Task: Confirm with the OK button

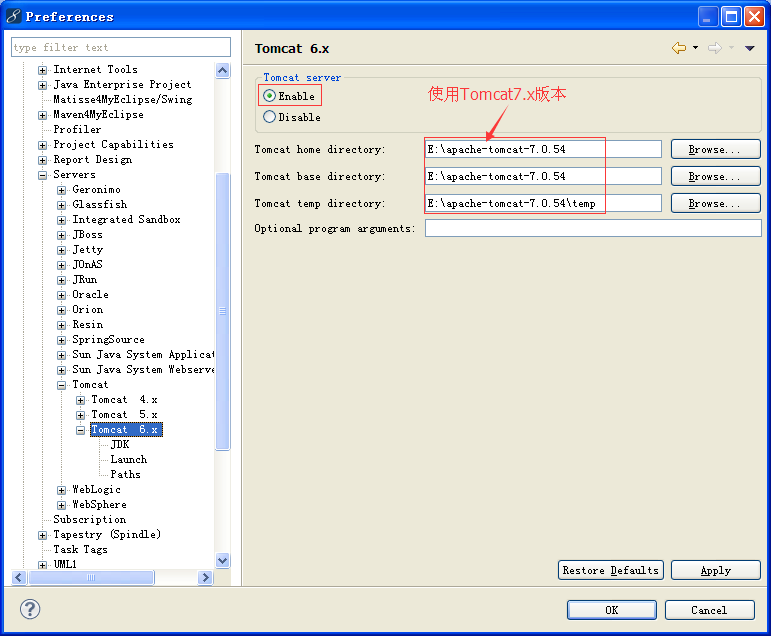Action: [x=612, y=610]
